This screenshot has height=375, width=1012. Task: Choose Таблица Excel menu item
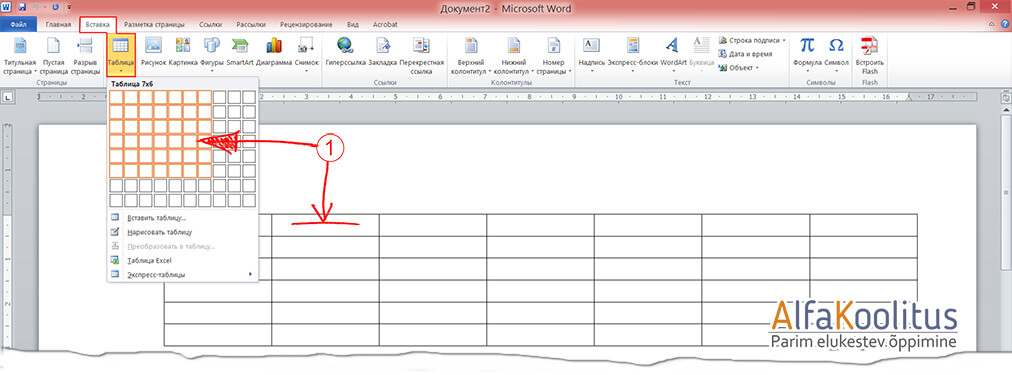[182, 261]
